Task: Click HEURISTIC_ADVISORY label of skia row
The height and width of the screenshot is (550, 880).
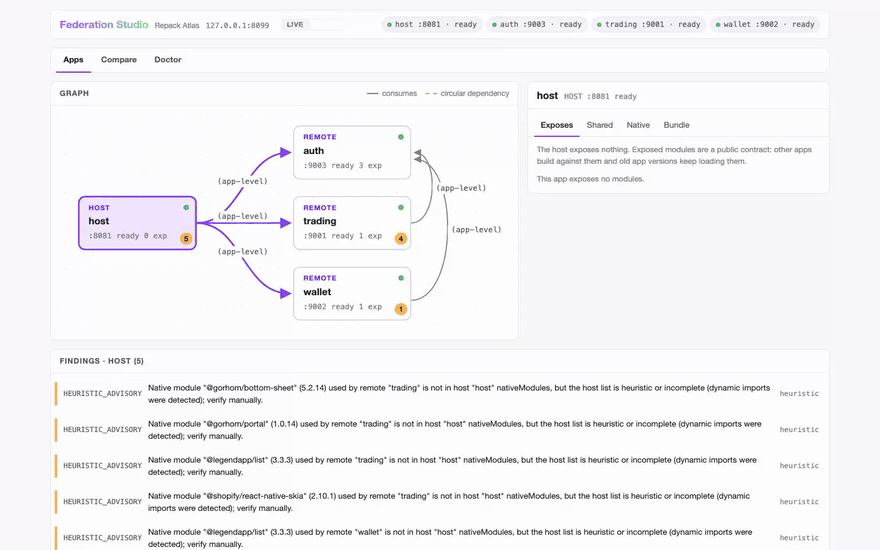Action: coord(102,501)
